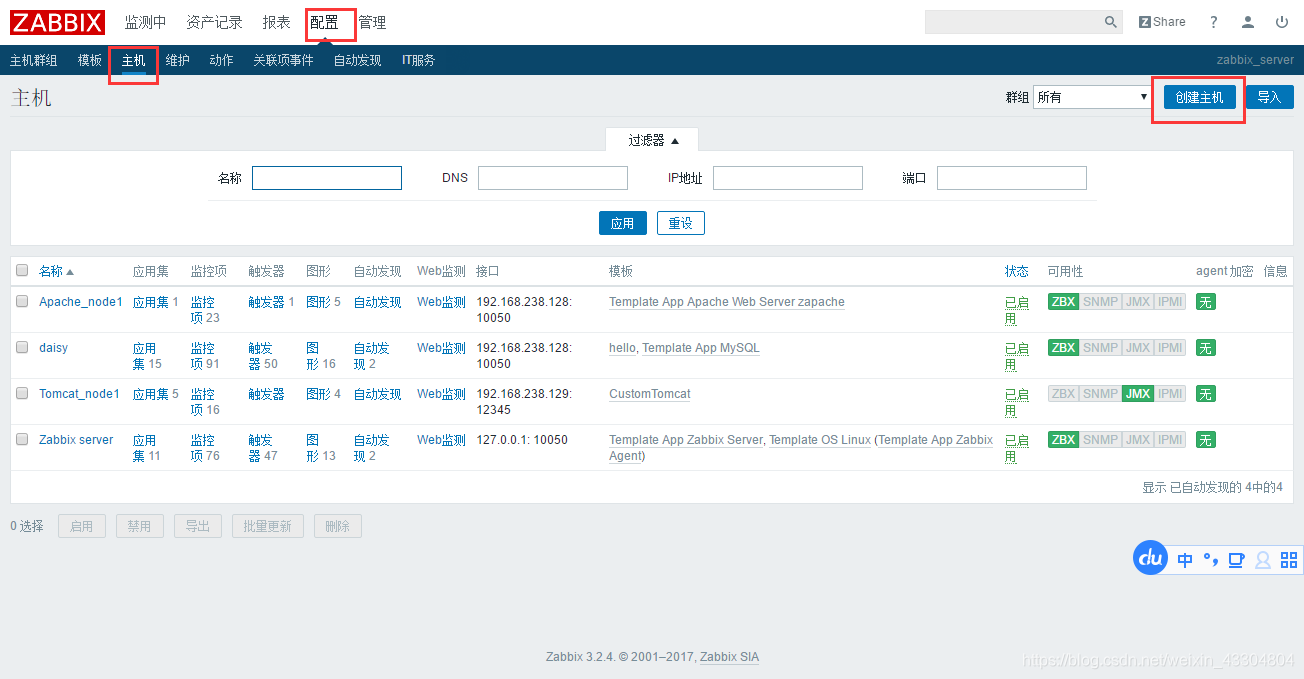Click IPMI badge in Zabbix server row
Viewport: 1304px width, 679px height.
[1170, 440]
